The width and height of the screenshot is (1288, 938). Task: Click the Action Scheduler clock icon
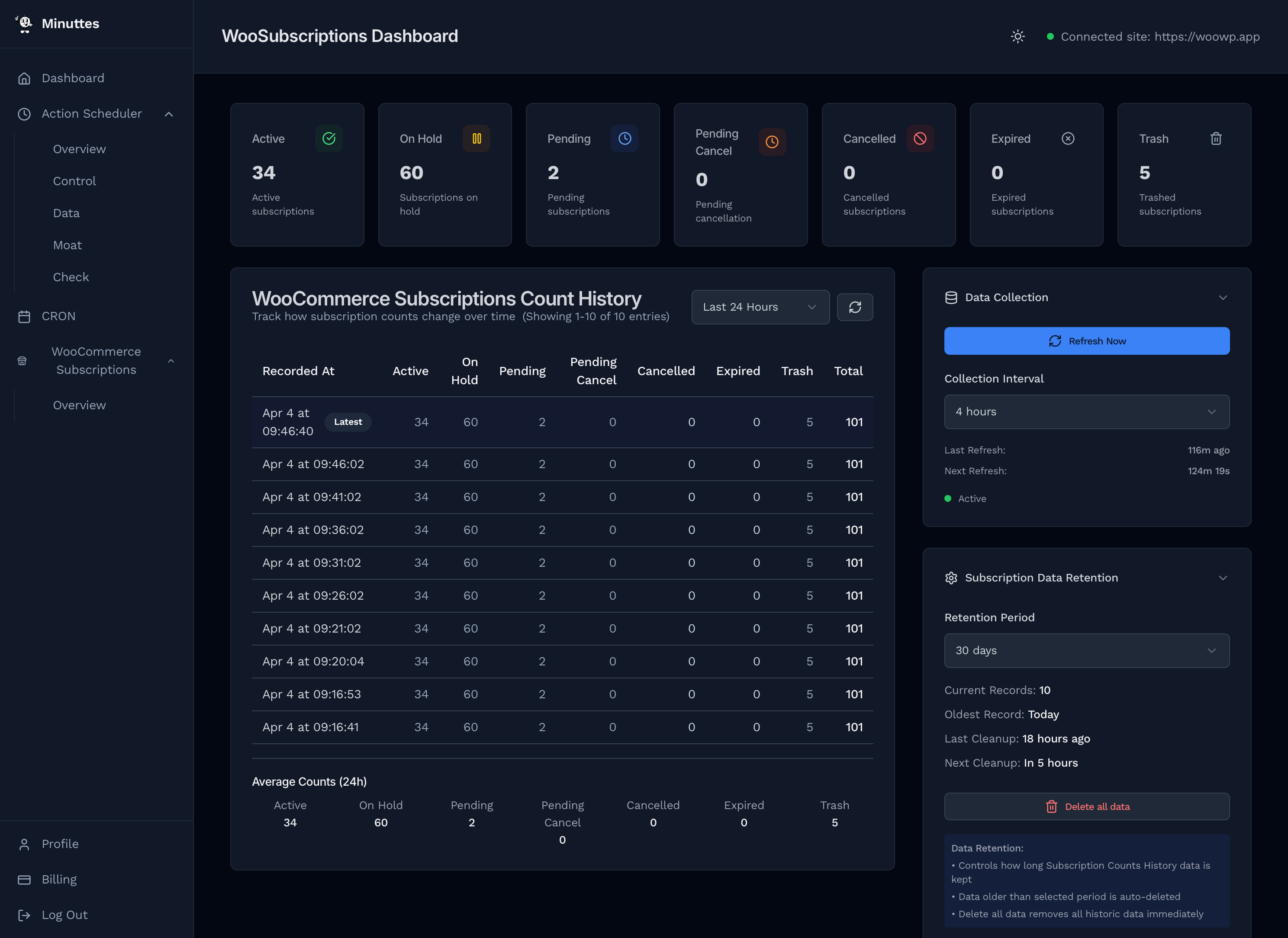click(24, 113)
